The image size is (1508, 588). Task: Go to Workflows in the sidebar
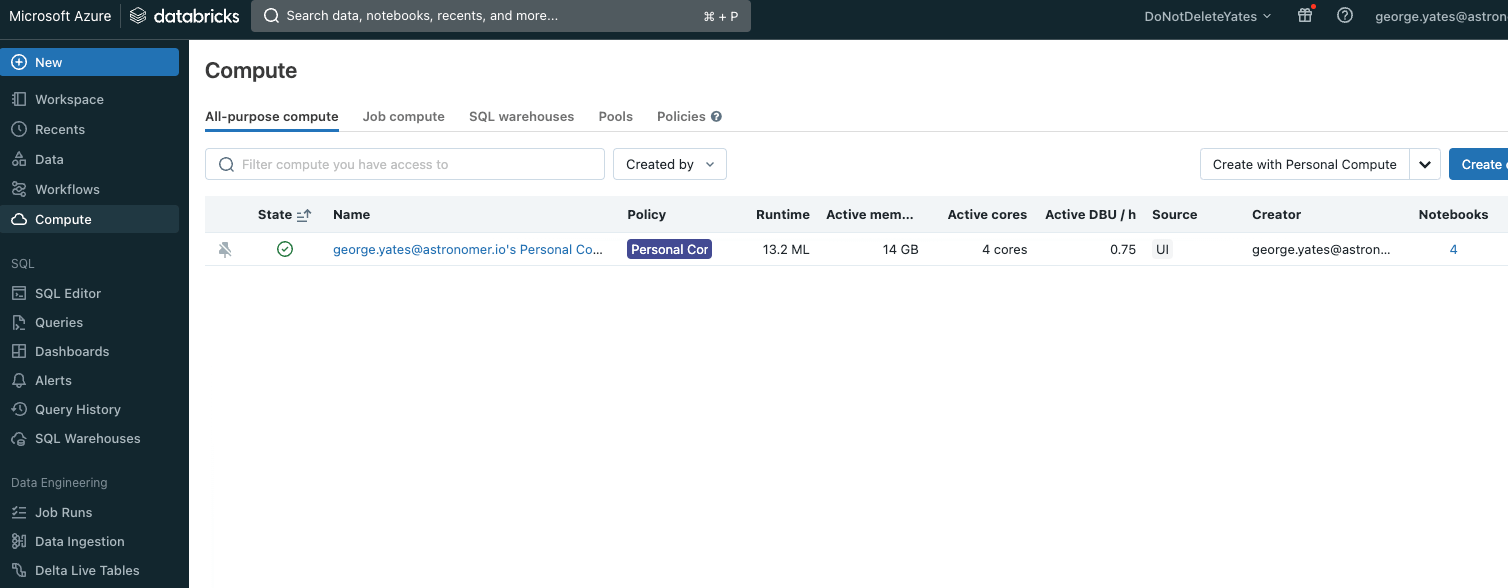coord(67,190)
